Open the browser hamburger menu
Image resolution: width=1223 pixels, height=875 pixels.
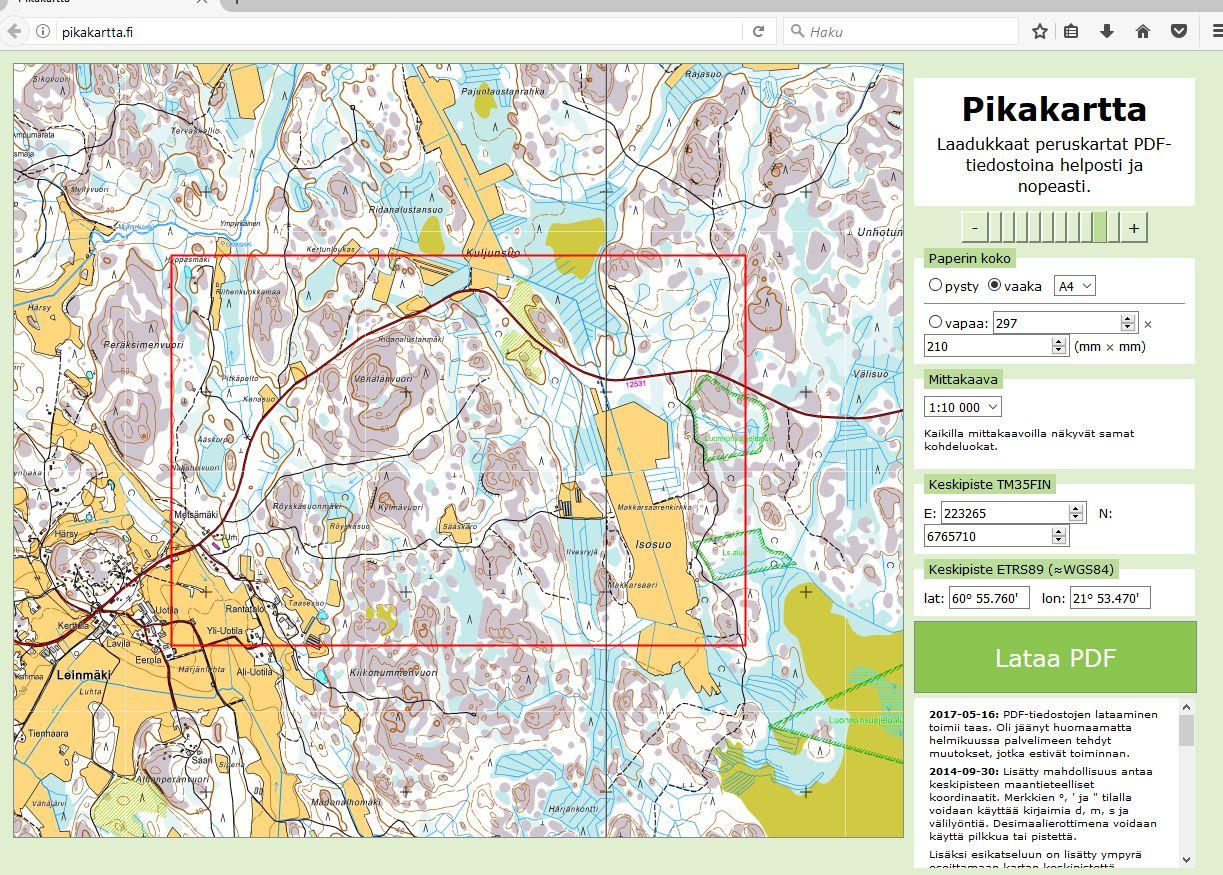pyautogui.click(x=1215, y=32)
